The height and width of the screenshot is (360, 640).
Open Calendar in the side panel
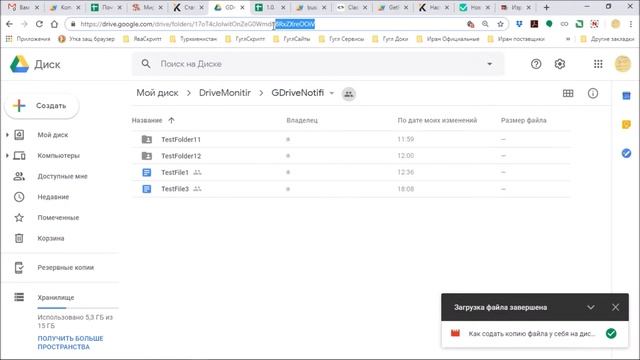[x=626, y=96]
